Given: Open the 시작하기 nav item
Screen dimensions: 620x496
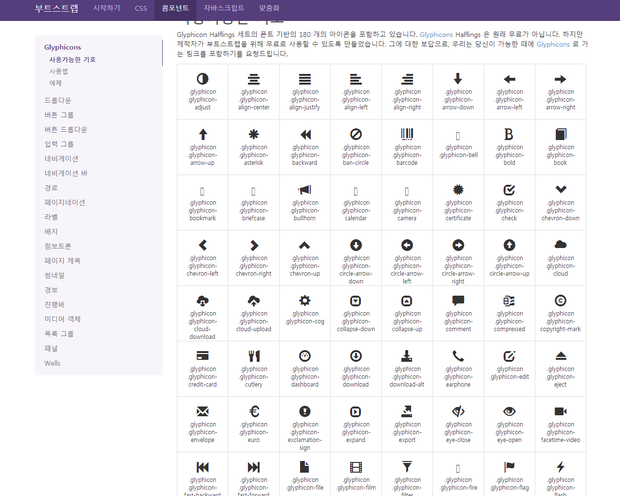Looking at the screenshot, I should point(106,8).
